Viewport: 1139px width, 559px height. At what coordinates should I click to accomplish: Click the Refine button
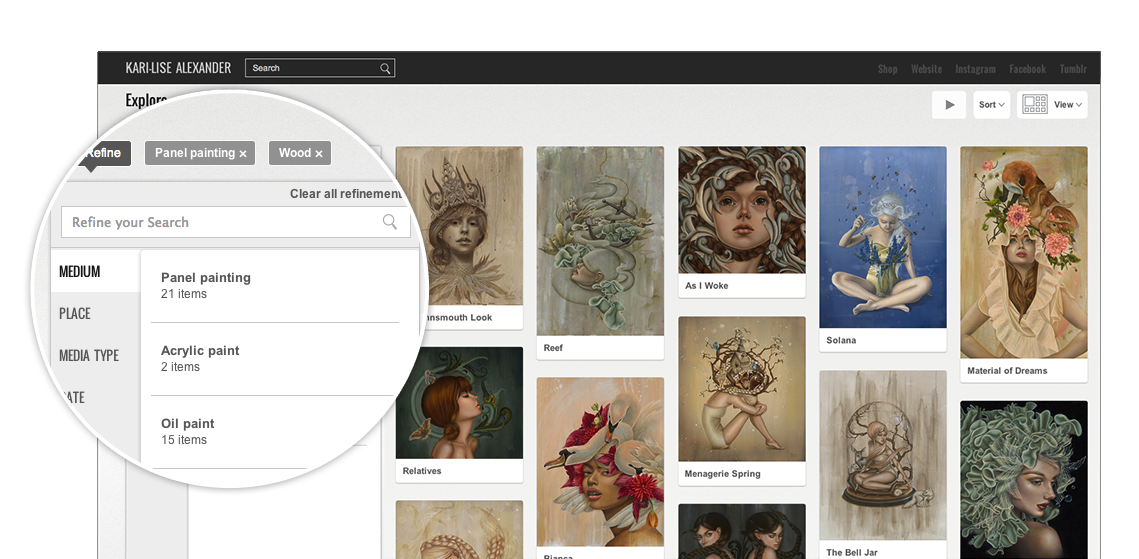click(x=107, y=153)
